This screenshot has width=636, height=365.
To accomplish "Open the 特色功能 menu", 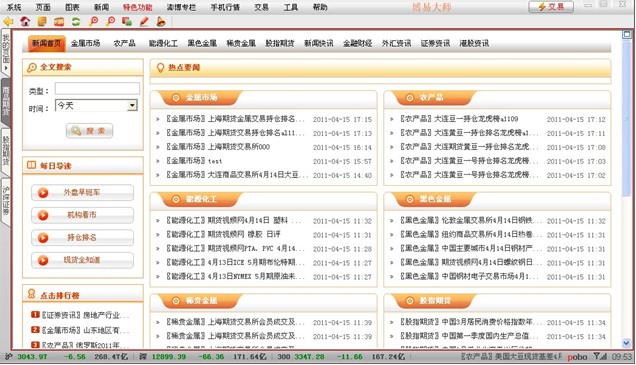I will click(138, 7).
